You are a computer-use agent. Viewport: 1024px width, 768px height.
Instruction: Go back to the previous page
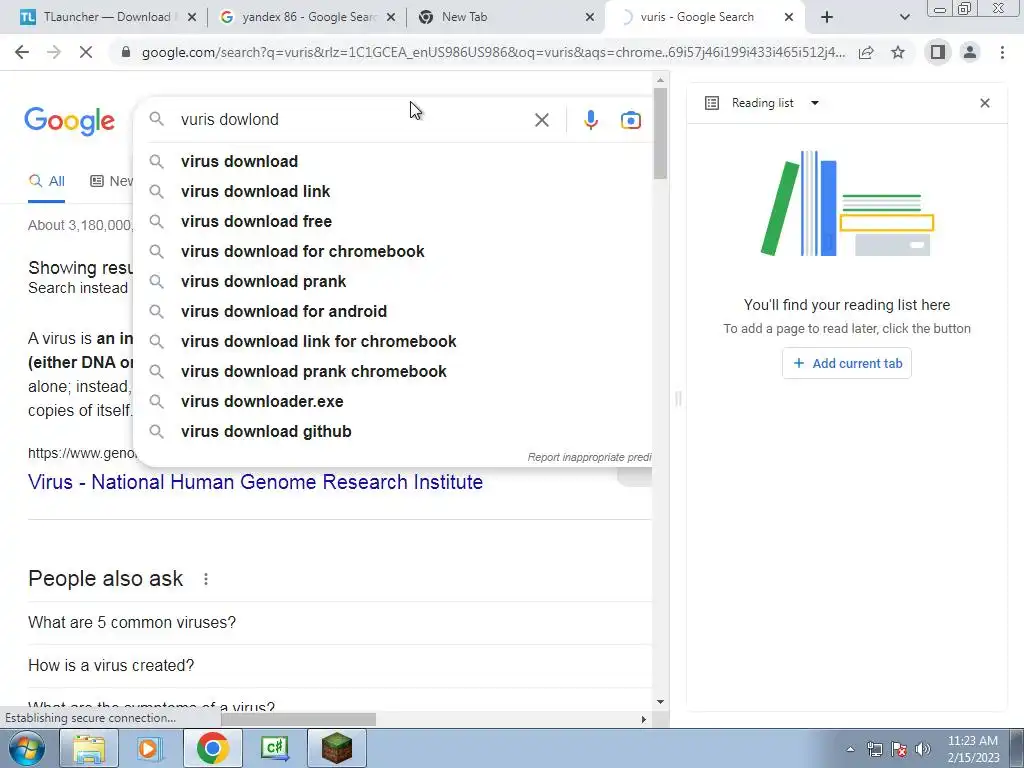coord(22,52)
